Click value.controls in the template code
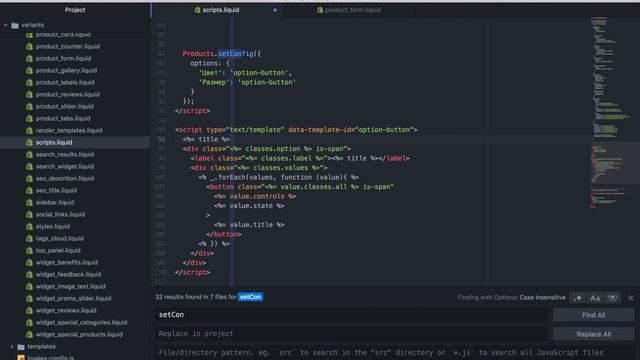Screen dimensions: 640x360 [257, 196]
